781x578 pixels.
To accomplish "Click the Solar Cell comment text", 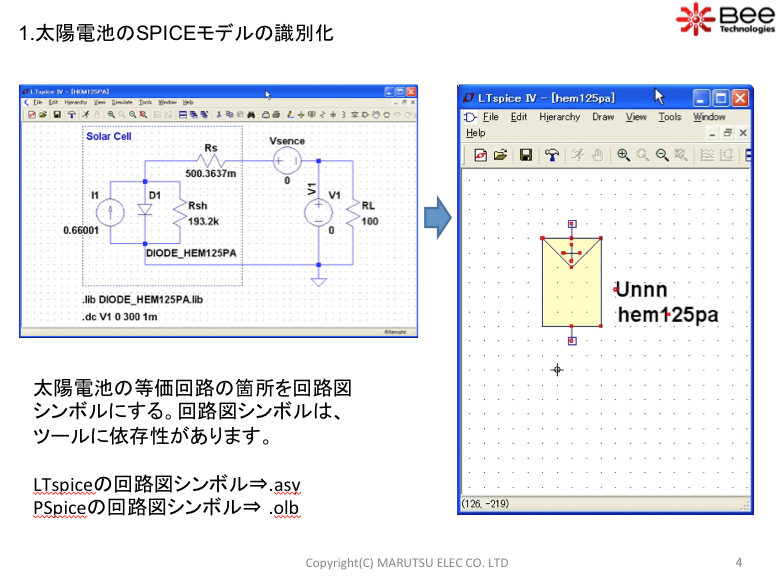I will click(109, 136).
